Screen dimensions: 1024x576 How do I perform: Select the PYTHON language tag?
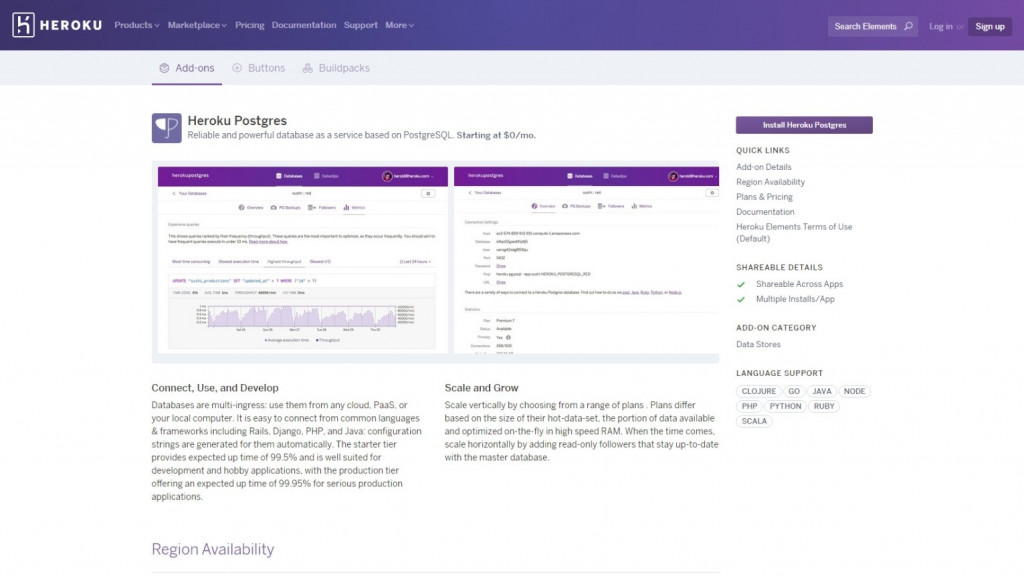785,406
